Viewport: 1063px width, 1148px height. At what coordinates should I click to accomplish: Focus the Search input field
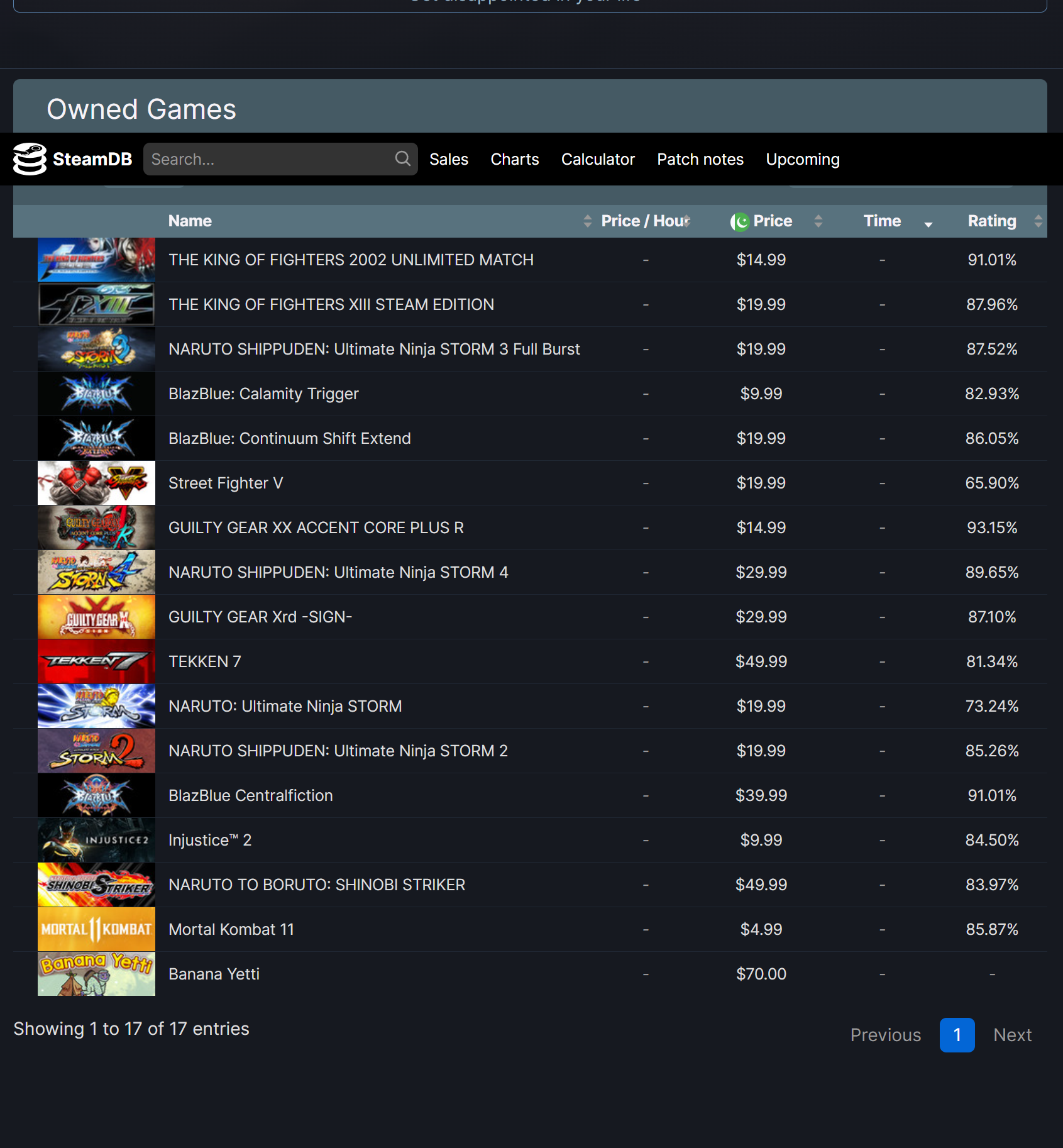click(280, 159)
